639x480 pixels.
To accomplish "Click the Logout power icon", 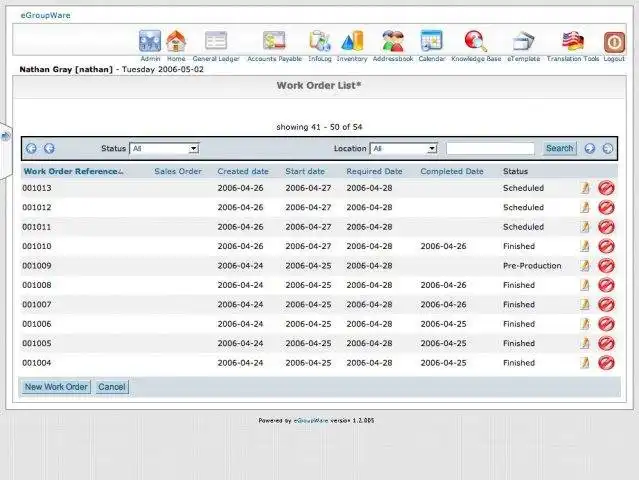I will [614, 42].
